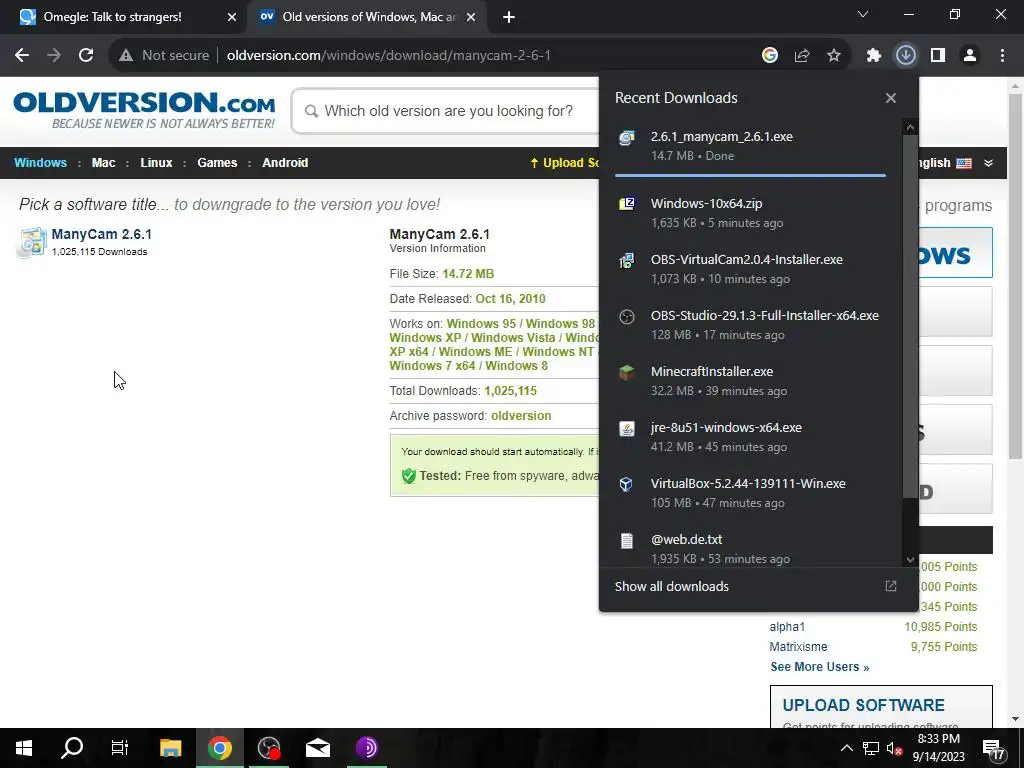Open OBS-Studio-29.1.3-Full-Installer-x64.exe download
1024x768 pixels.
[750, 325]
